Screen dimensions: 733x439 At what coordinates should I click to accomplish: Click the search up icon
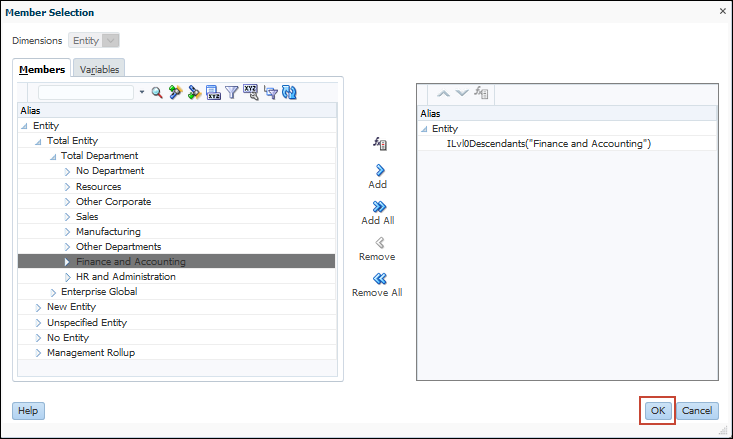click(x=176, y=93)
